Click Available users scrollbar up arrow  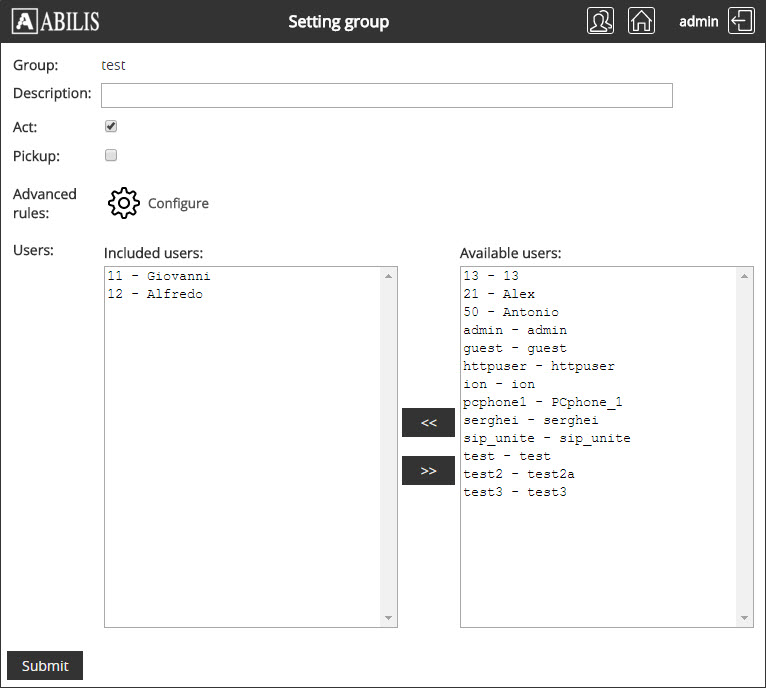coord(744,276)
